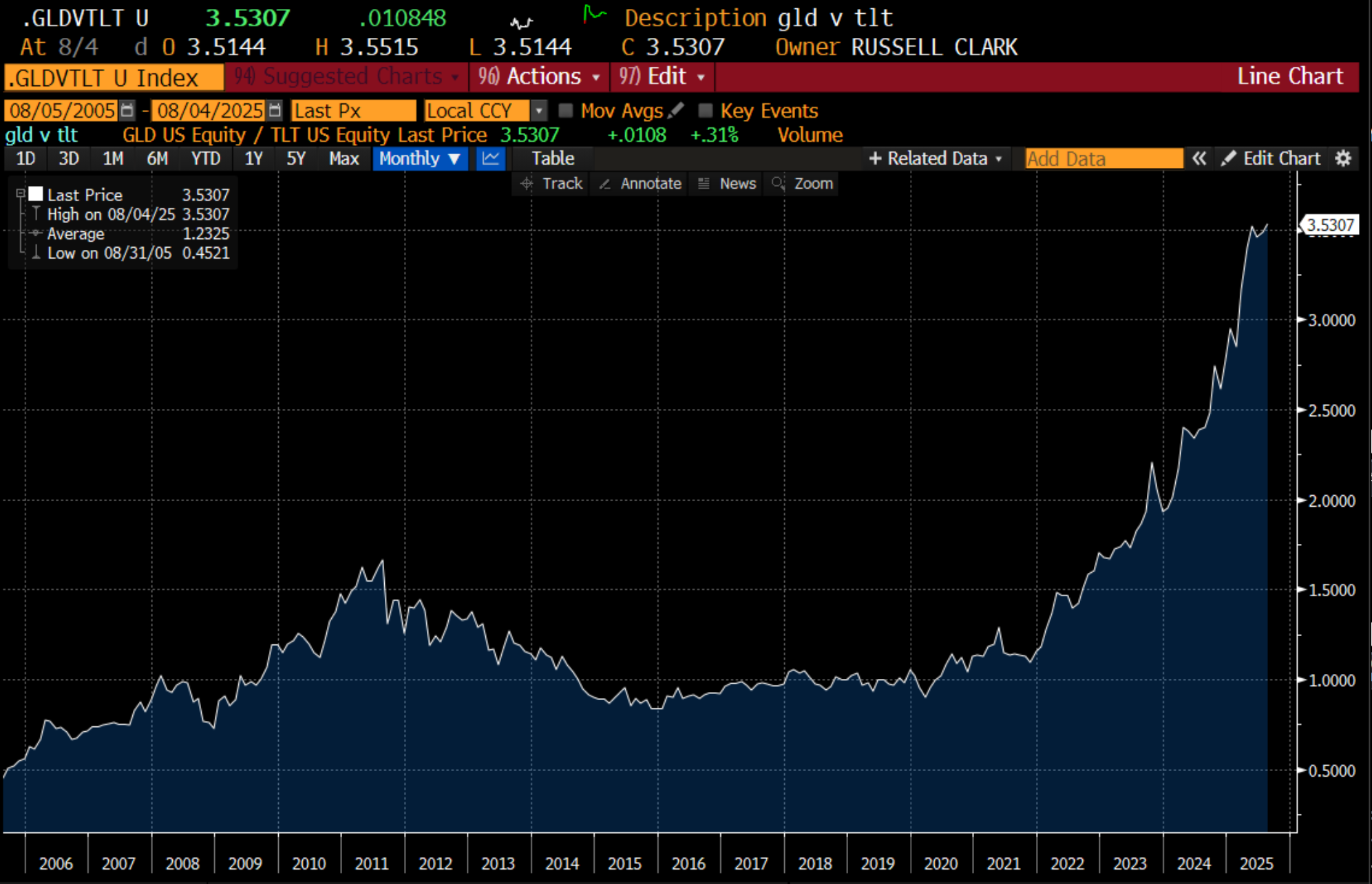The height and width of the screenshot is (884, 1372).
Task: Select the 5Y time range
Action: 295,158
